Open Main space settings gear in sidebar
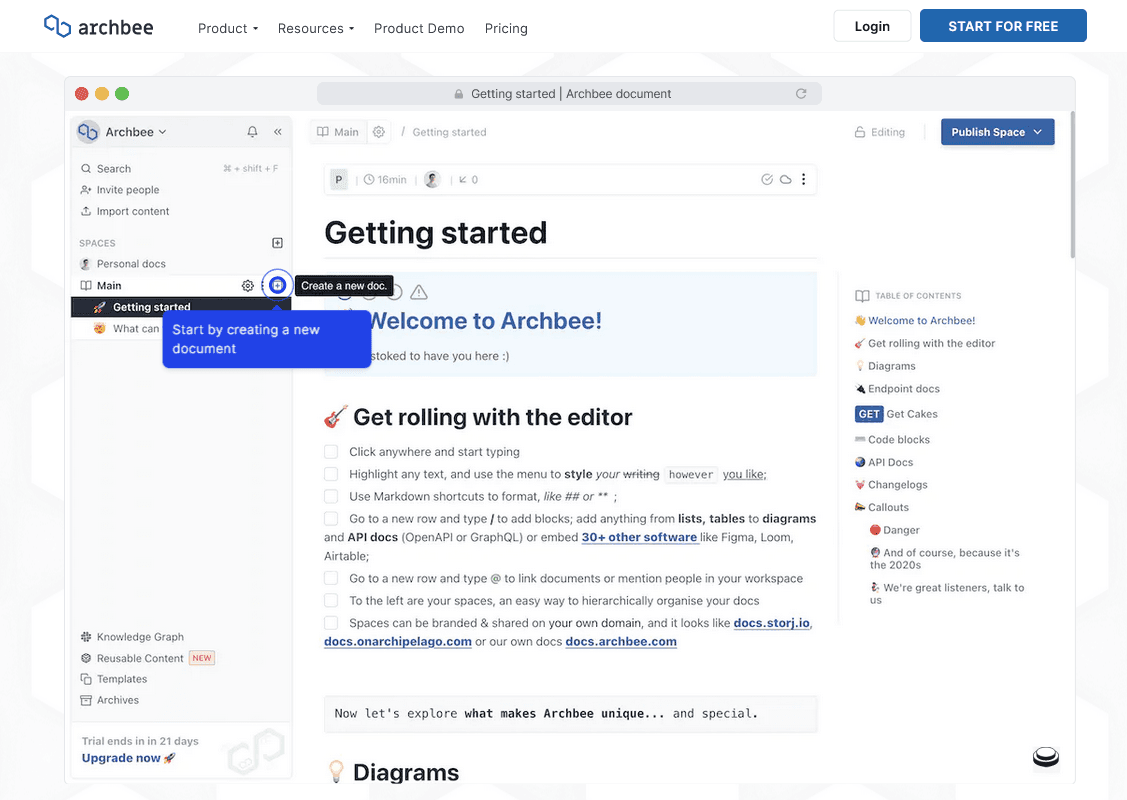The image size is (1127, 800). point(247,286)
